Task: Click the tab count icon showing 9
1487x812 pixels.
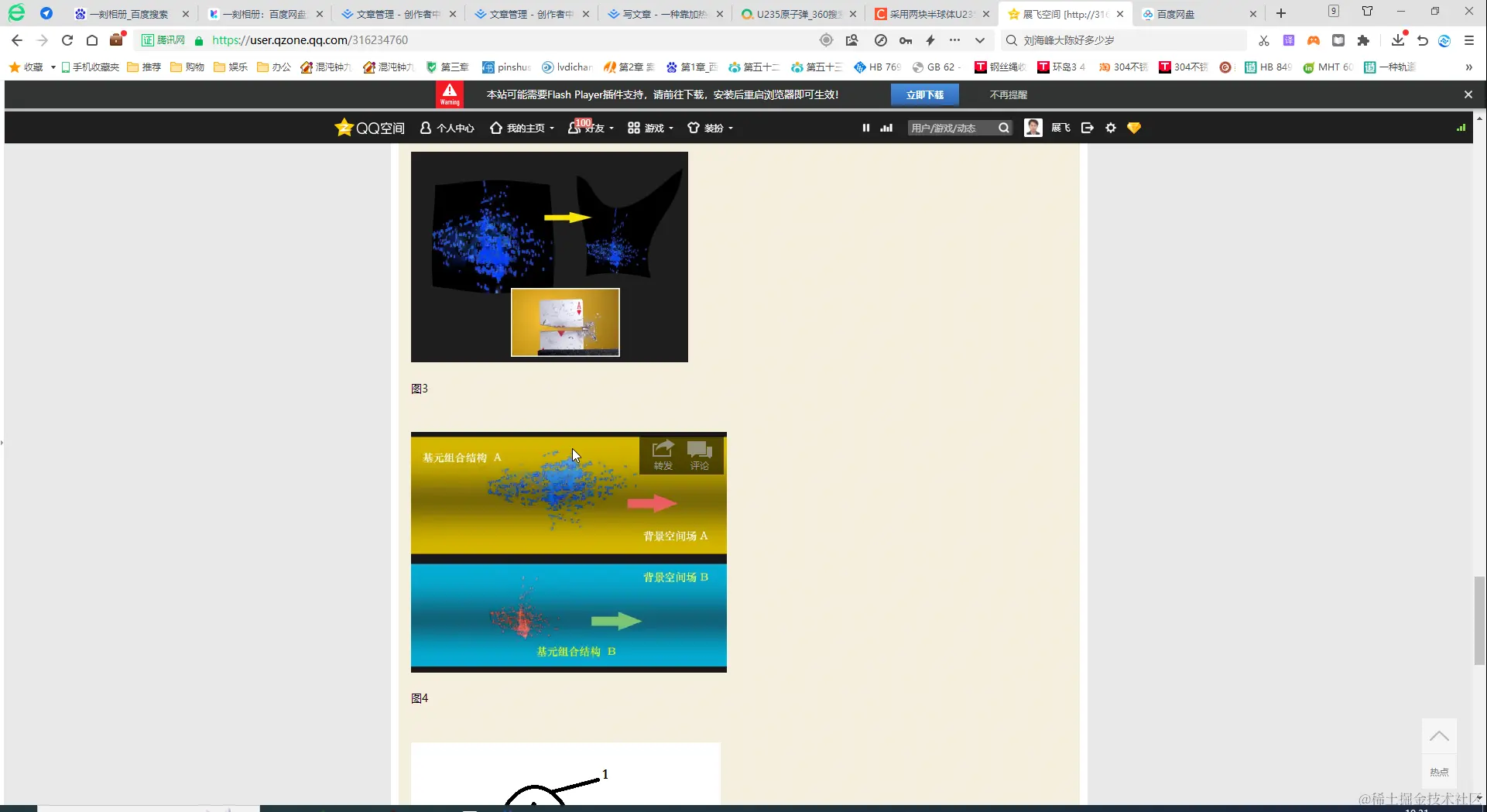Action: click(1334, 11)
